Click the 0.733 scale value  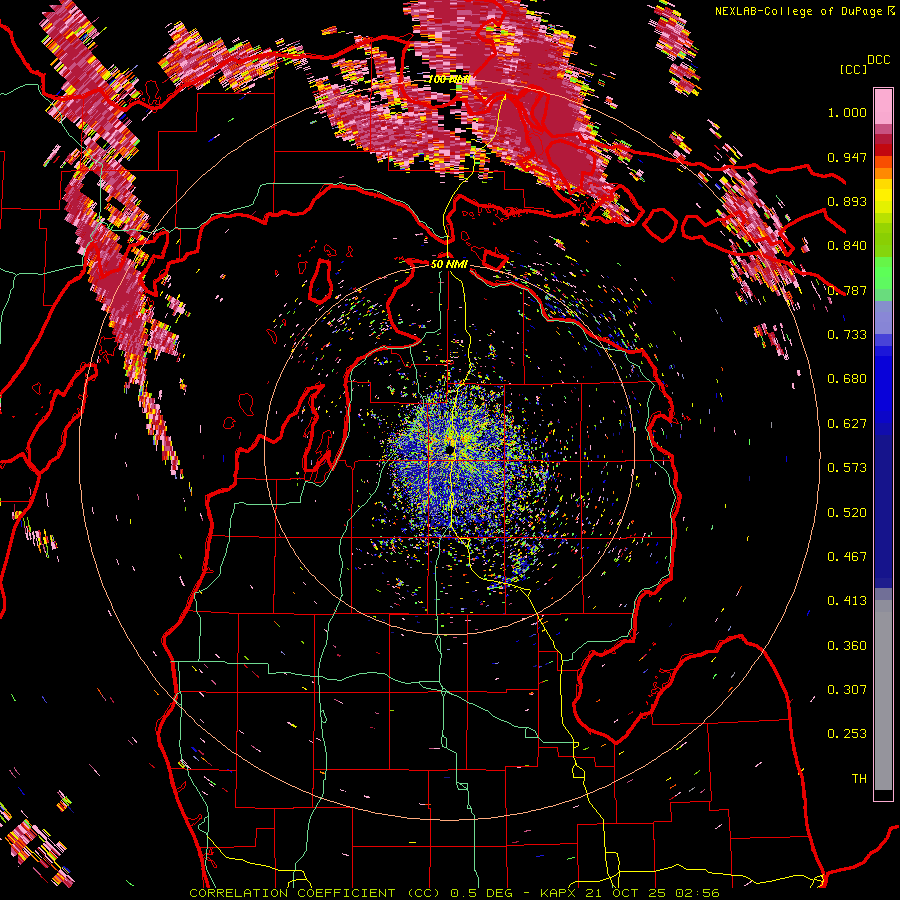tap(847, 335)
